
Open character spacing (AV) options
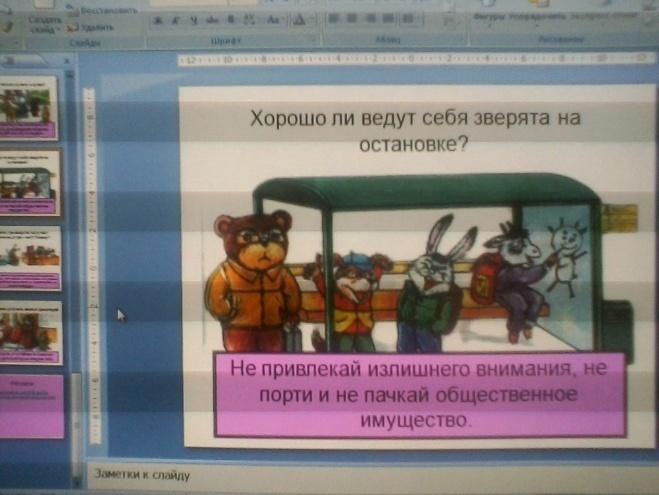[x=250, y=21]
